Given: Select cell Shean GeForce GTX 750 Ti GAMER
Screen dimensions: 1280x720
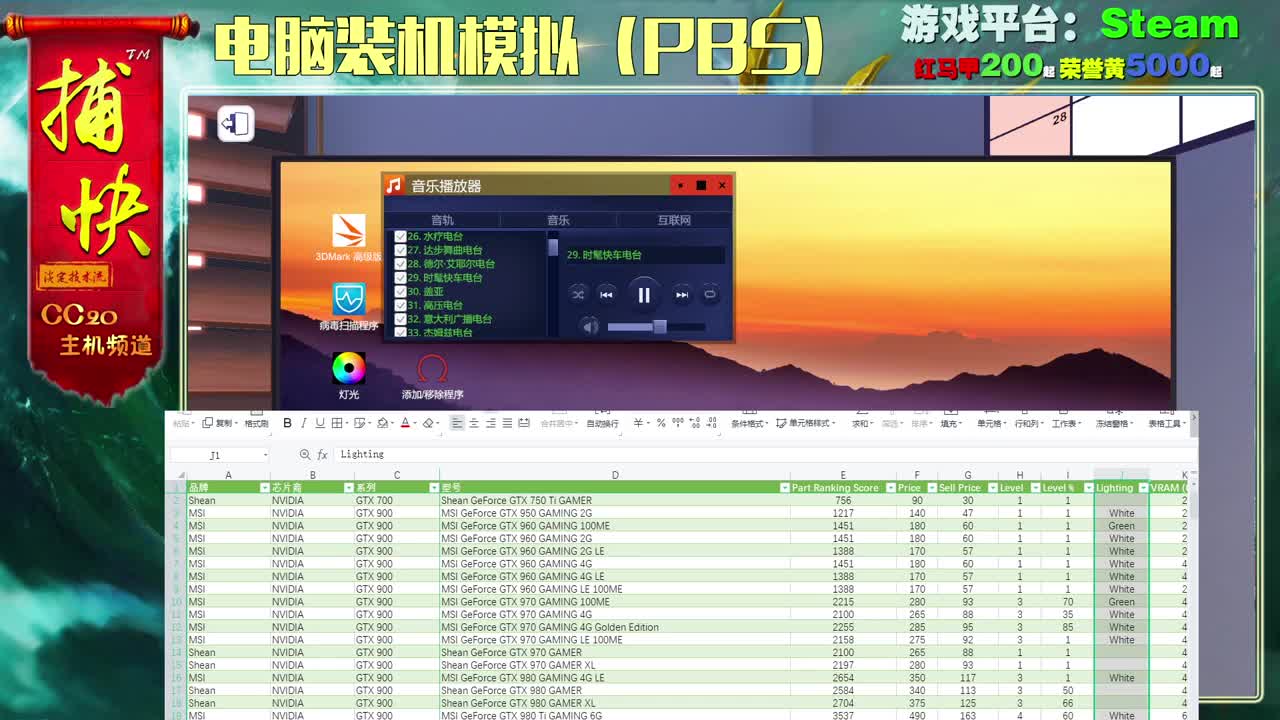Looking at the screenshot, I should click(x=614, y=500).
